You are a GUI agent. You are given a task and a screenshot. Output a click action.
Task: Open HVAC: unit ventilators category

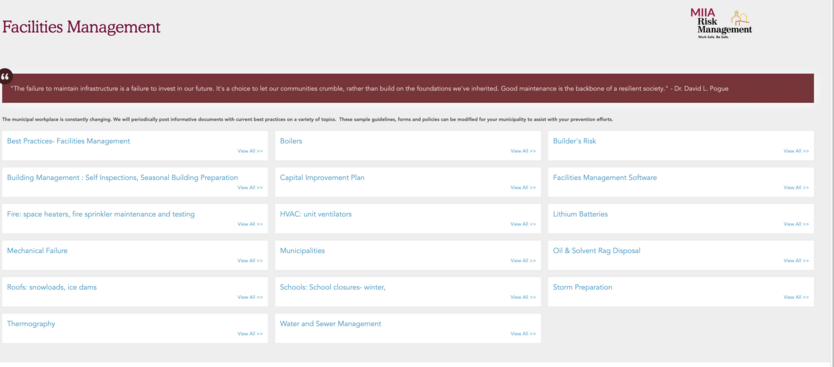(316, 214)
